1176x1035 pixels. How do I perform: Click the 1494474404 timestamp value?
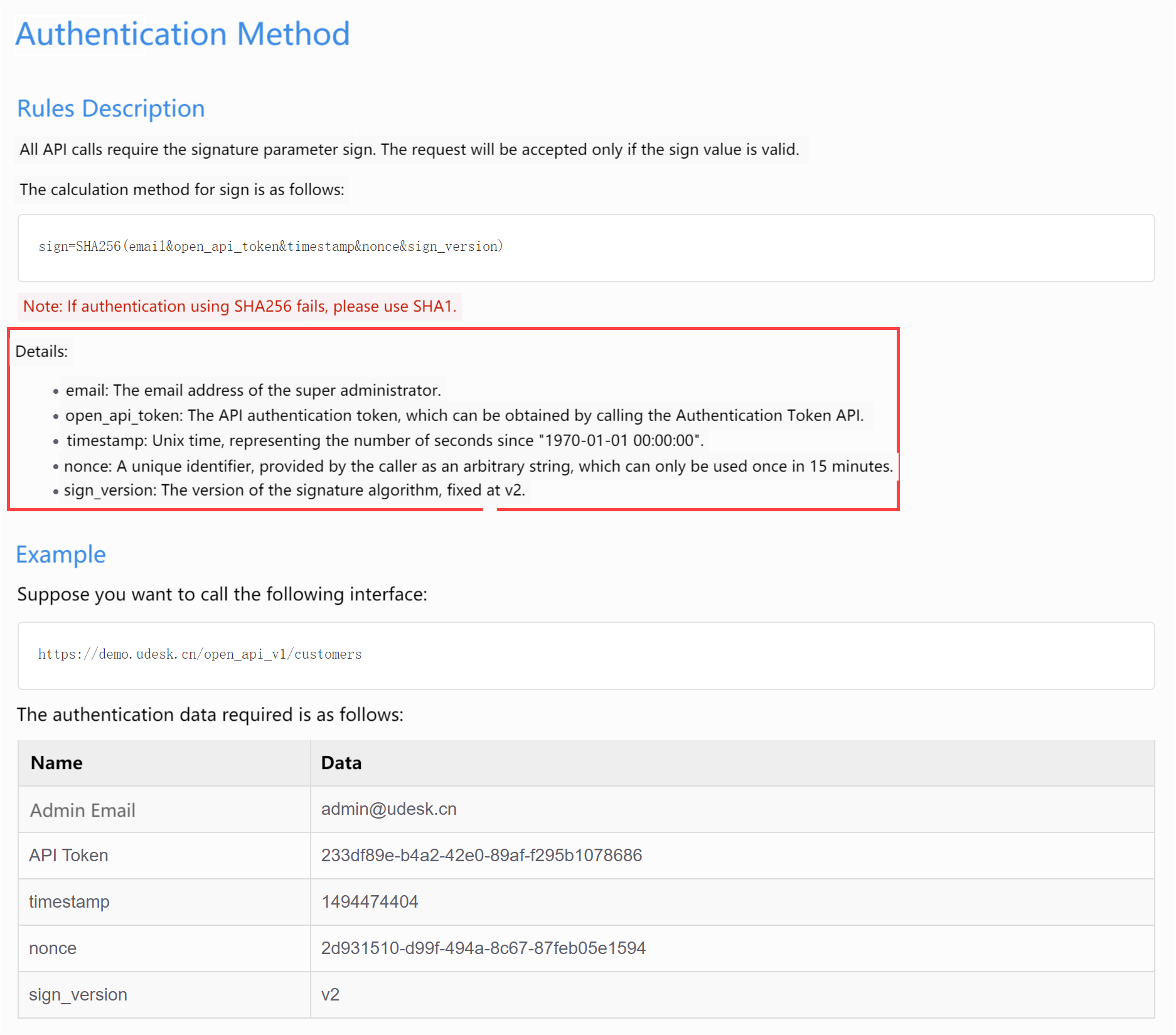tap(370, 902)
